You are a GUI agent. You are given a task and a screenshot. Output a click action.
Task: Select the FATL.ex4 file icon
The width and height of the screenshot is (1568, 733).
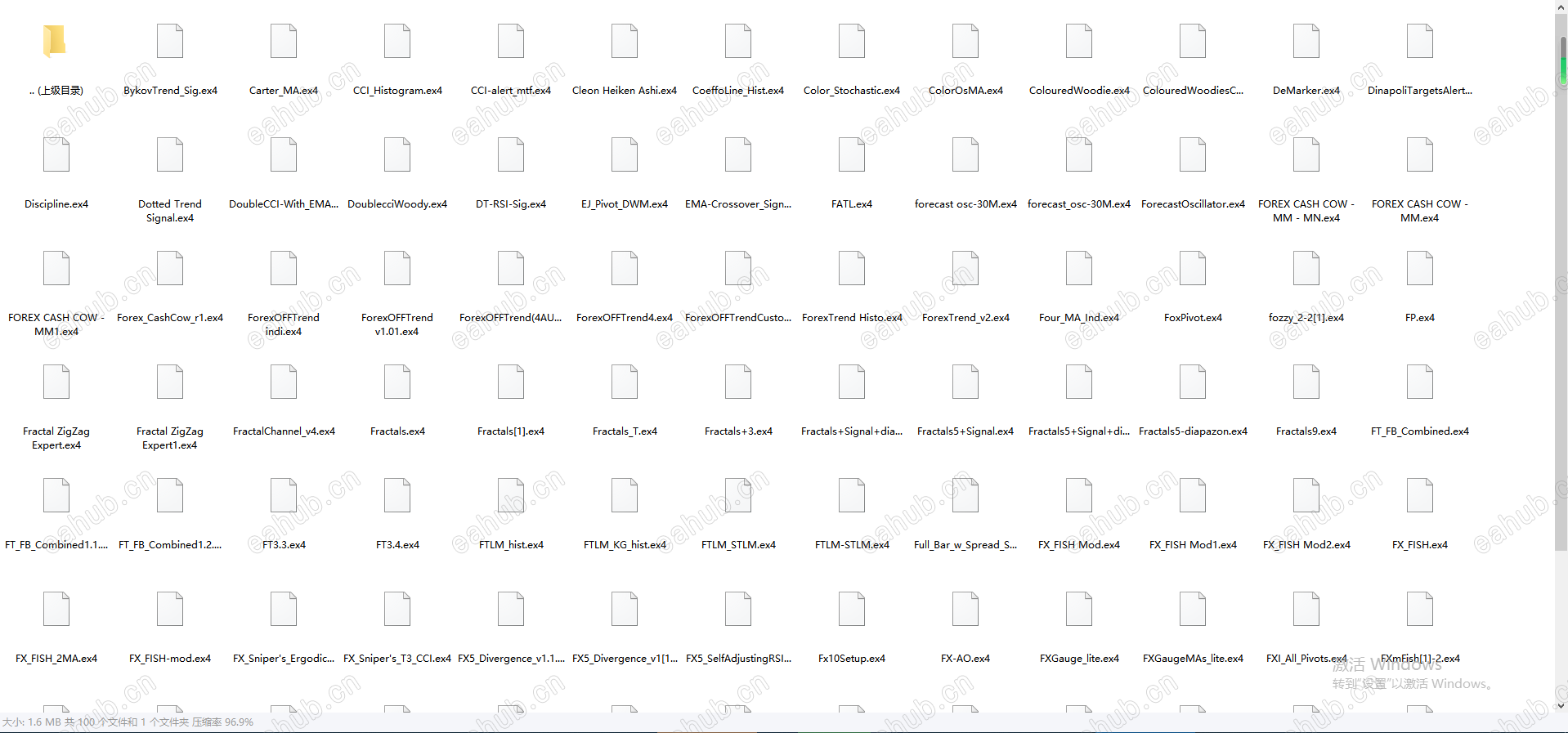click(852, 154)
